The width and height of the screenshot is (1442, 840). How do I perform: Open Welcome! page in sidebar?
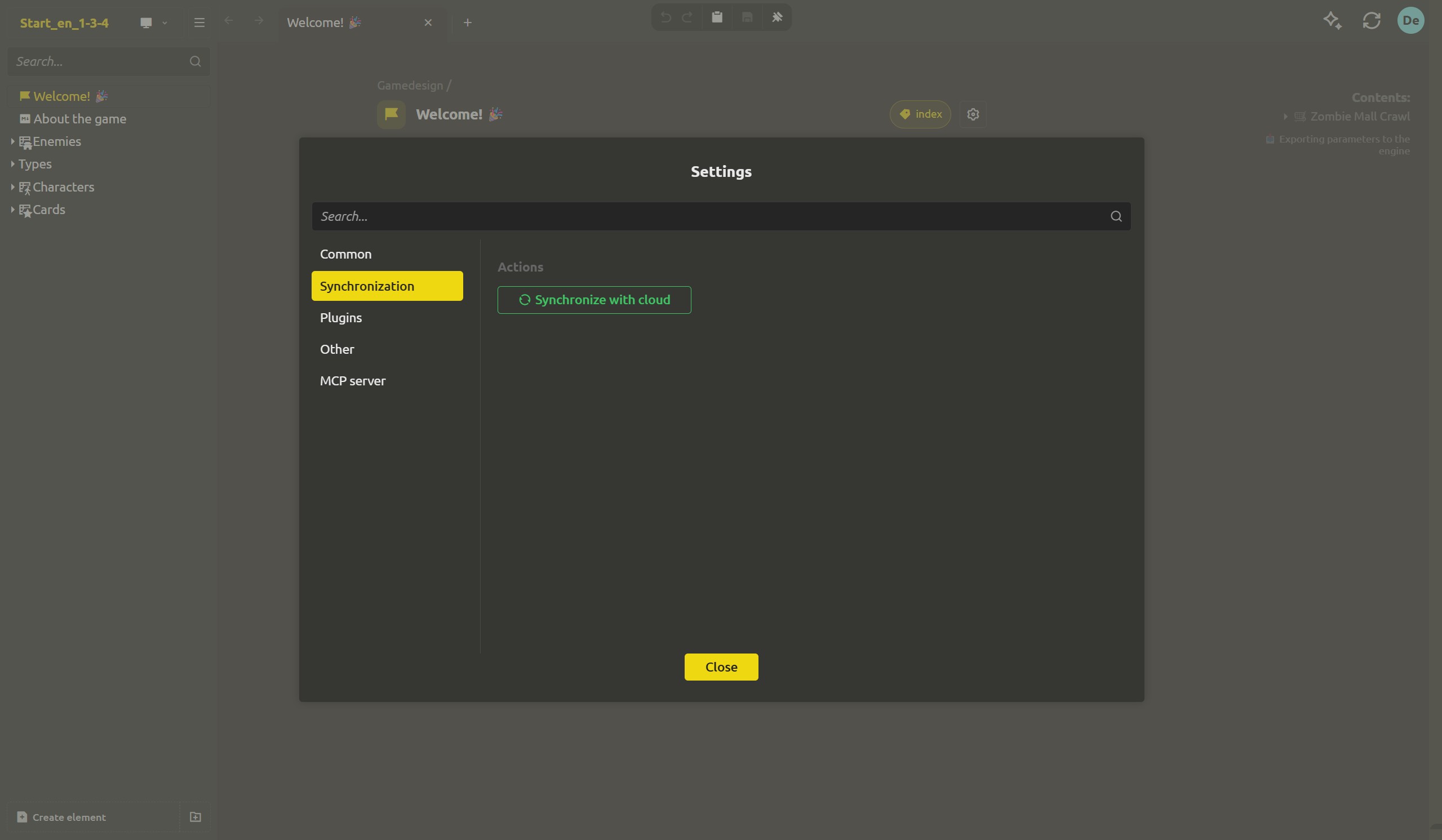click(x=108, y=96)
